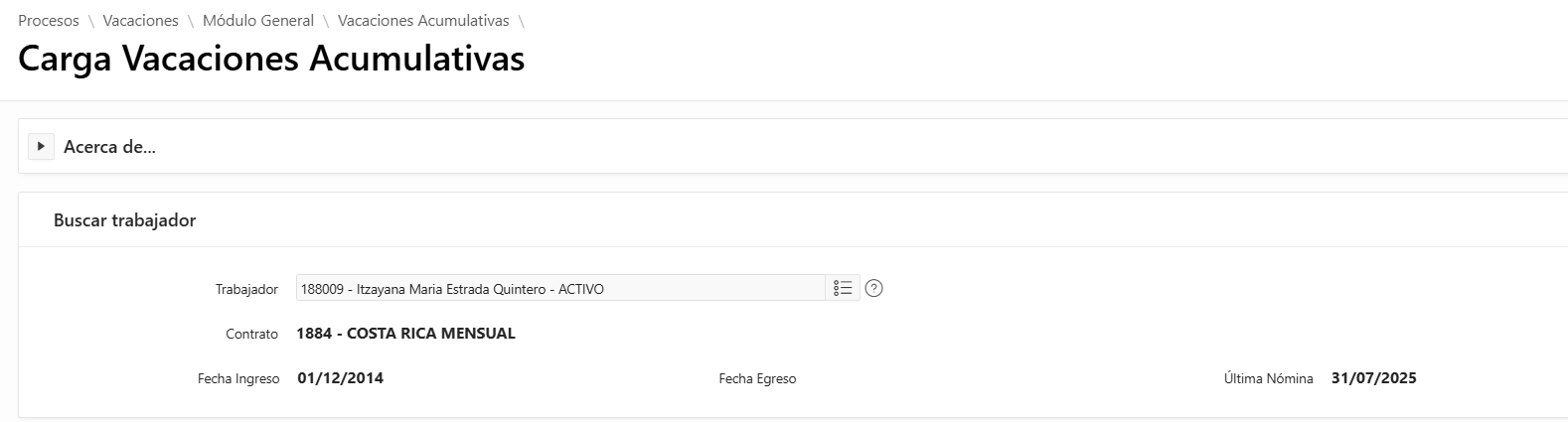Click the Última Nómina date 31/07/2025
1568x422 pixels.
[x=1374, y=378]
